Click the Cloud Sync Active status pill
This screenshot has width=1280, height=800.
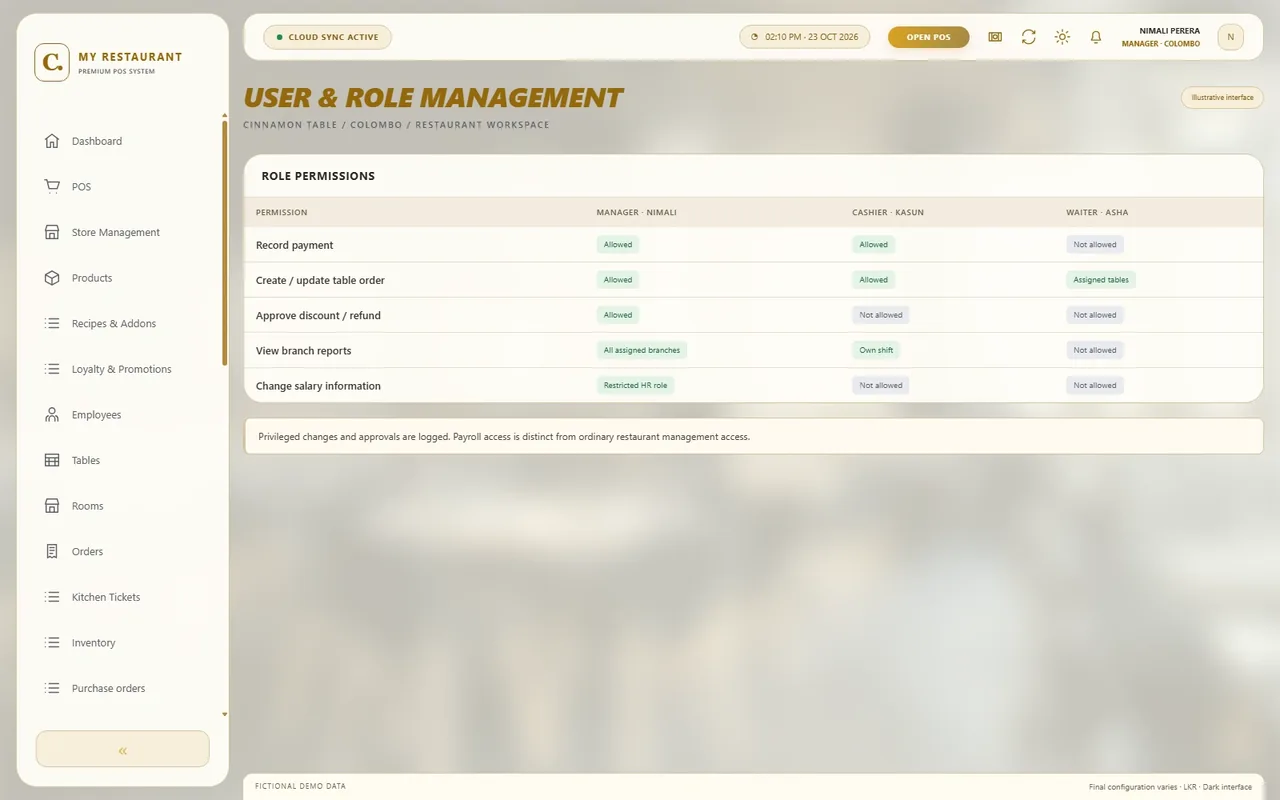pos(328,37)
